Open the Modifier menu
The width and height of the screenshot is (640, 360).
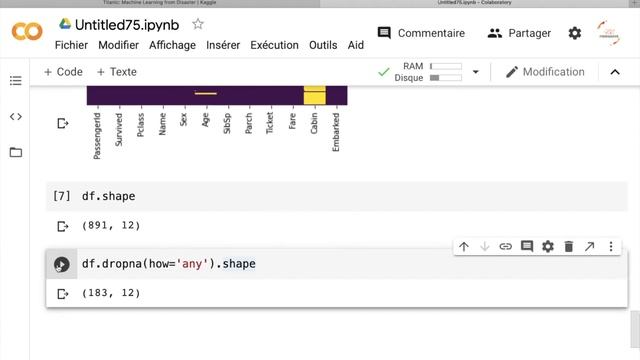118,45
